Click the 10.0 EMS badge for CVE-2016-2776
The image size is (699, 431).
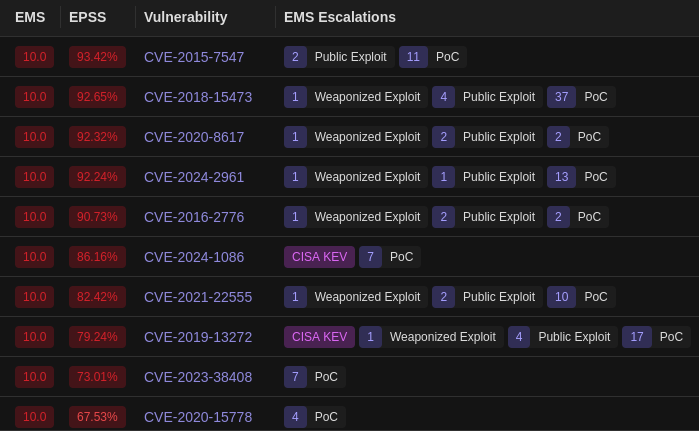tap(34, 217)
